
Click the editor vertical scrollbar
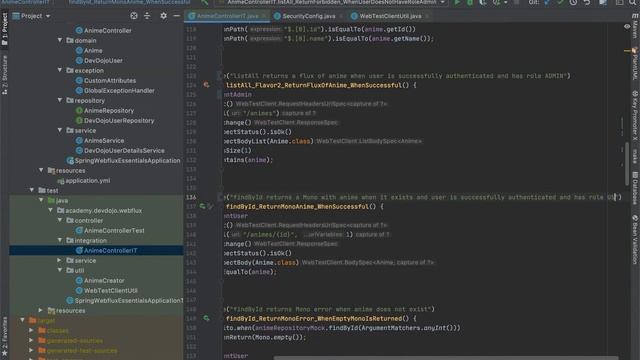pyautogui.click(x=627, y=163)
